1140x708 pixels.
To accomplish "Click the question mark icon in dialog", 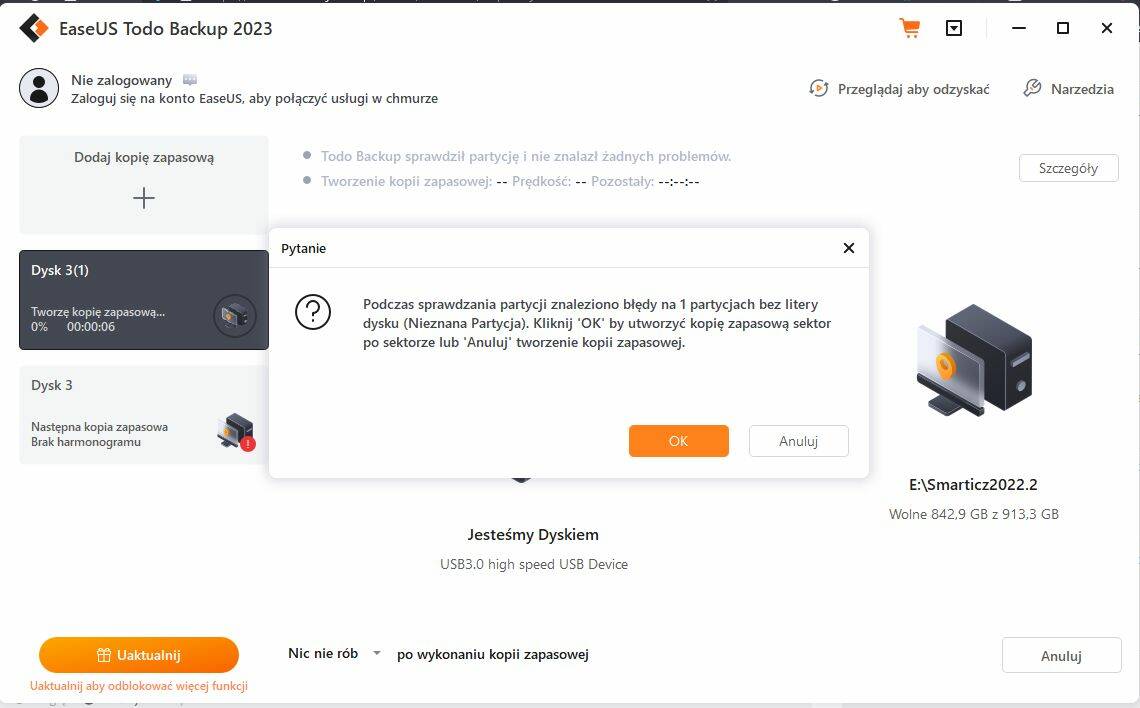I will pyautogui.click(x=313, y=312).
